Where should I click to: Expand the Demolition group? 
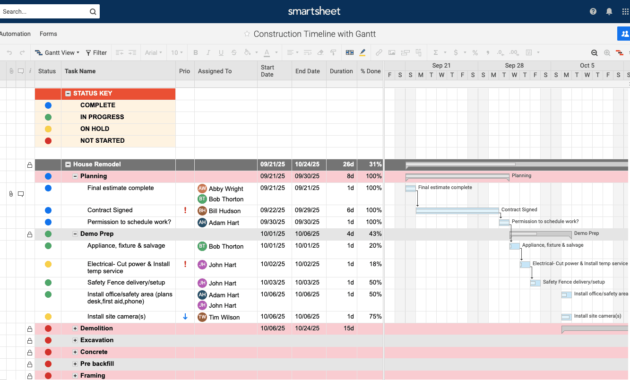click(x=75, y=329)
